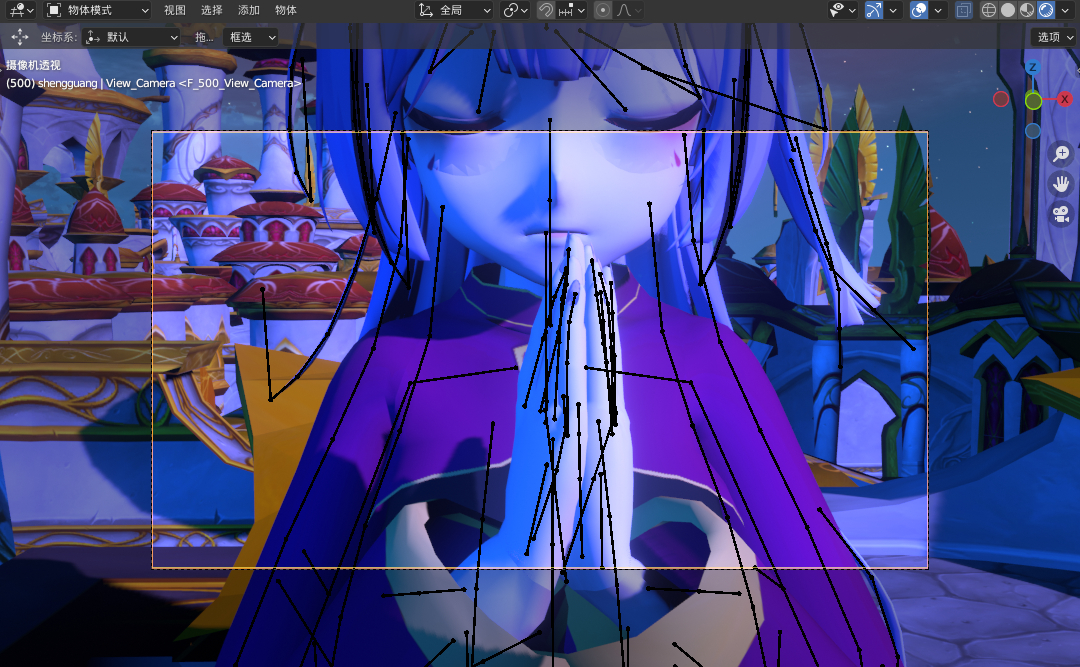Image resolution: width=1080 pixels, height=667 pixels.
Task: Switch to solid viewport shading
Action: [x=1008, y=10]
